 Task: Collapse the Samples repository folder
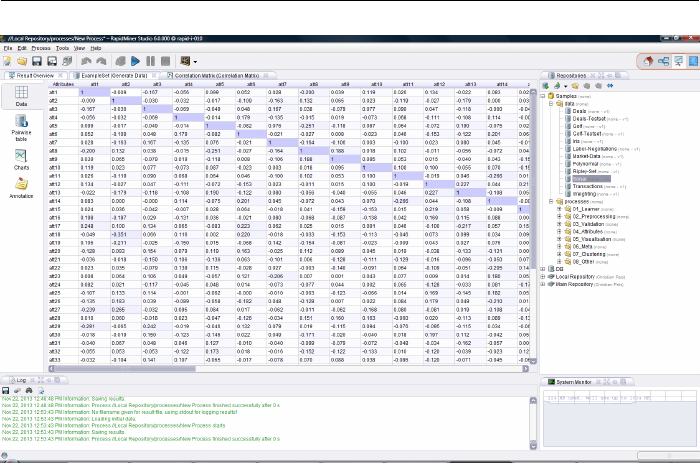pyautogui.click(x=544, y=97)
